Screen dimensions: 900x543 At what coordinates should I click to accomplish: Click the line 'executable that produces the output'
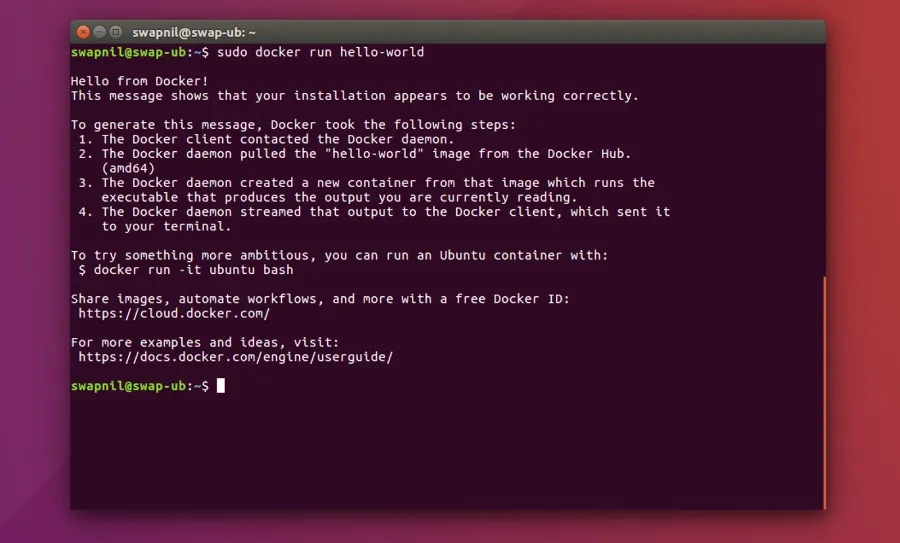tap(339, 197)
